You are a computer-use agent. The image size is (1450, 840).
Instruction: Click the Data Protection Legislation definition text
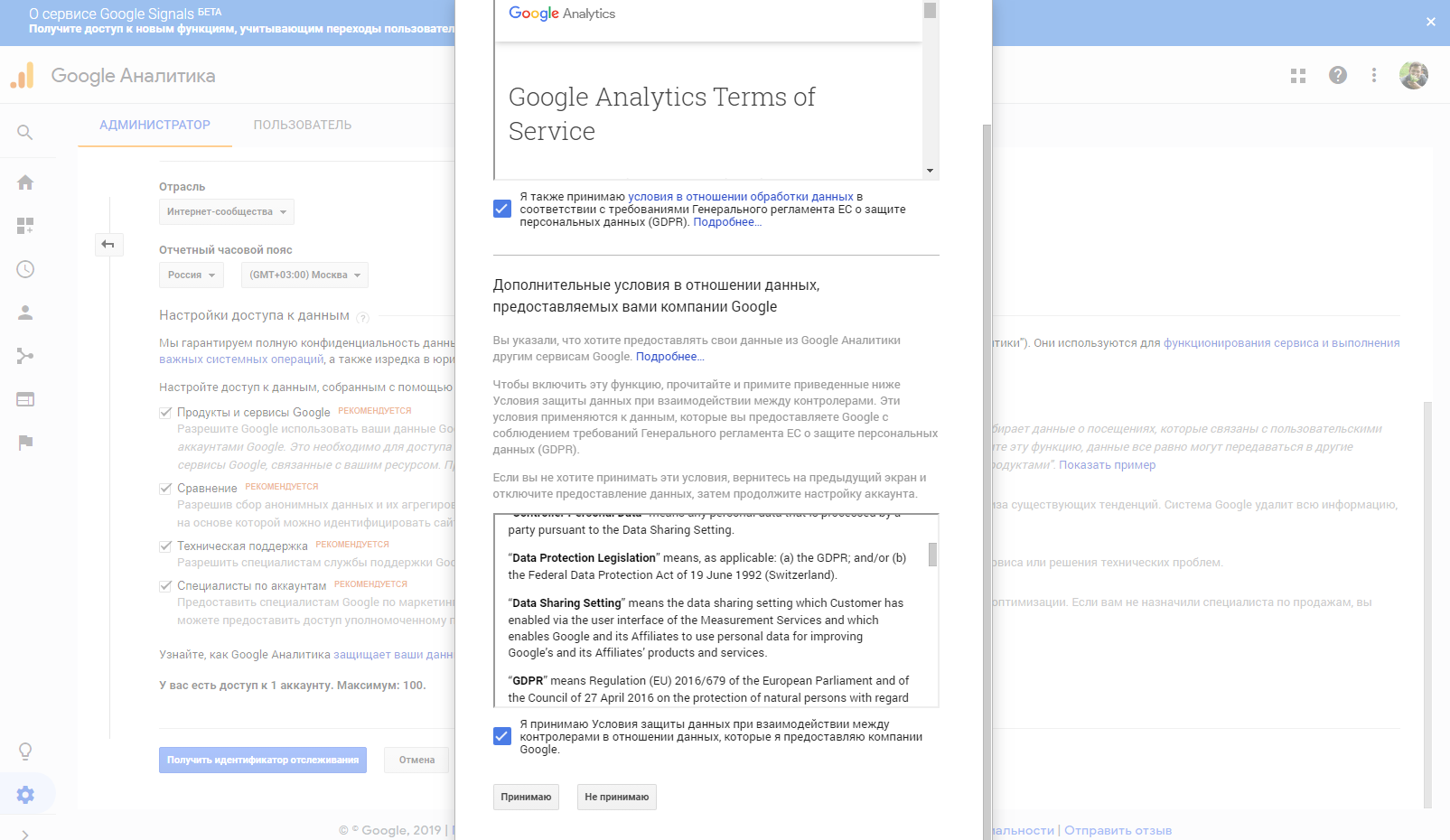click(x=707, y=566)
